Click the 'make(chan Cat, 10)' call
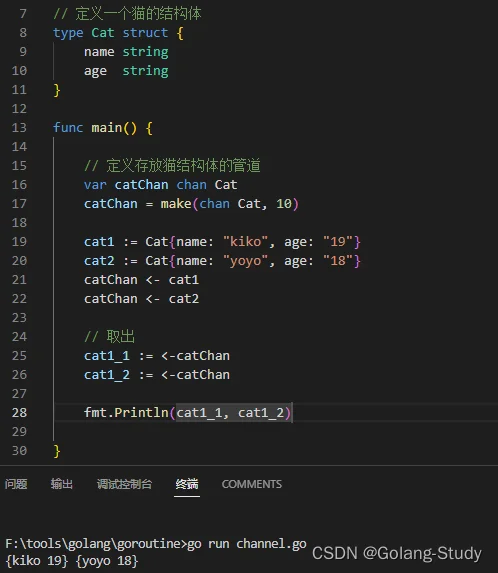Image resolution: width=498 pixels, height=573 pixels. click(230, 204)
